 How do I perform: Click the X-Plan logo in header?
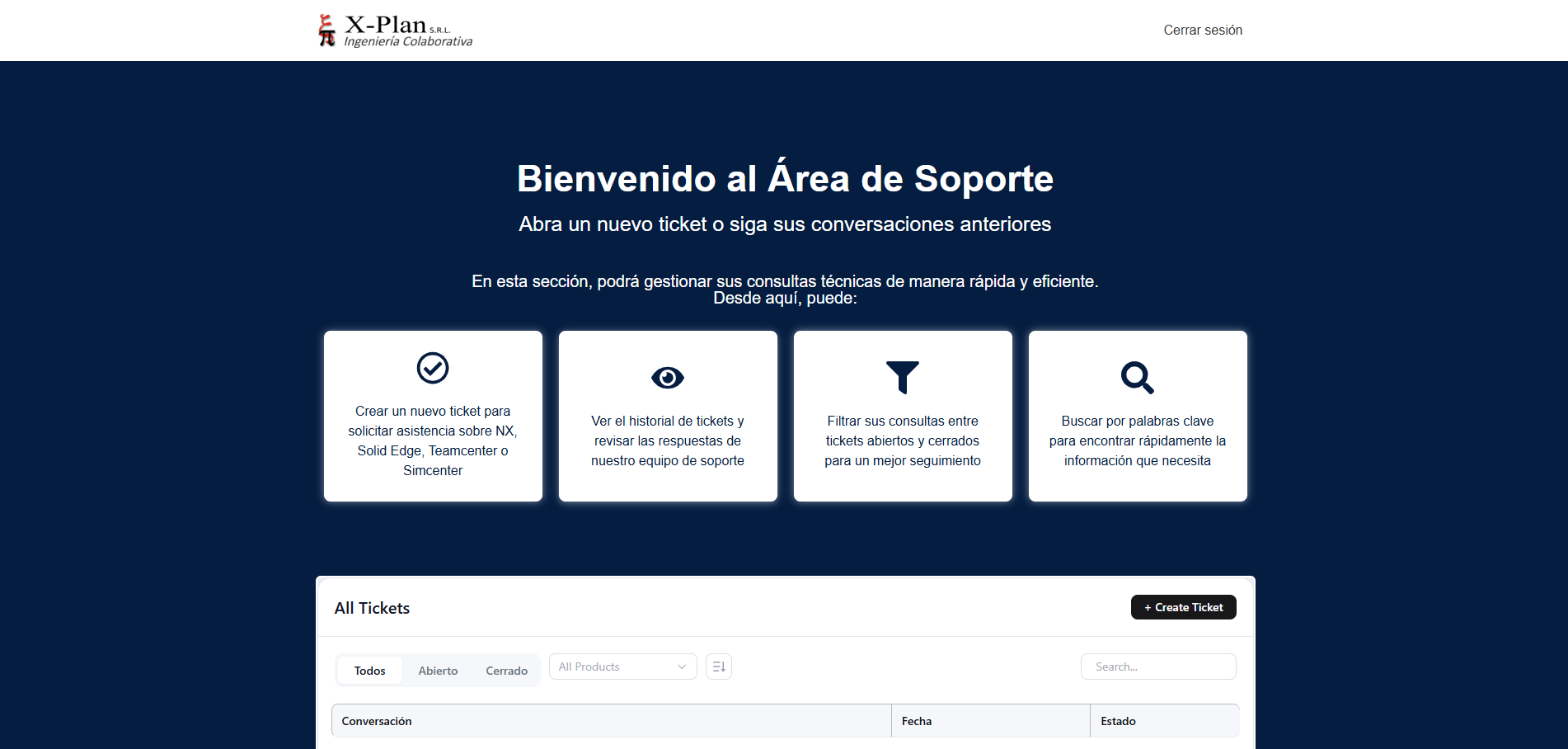coord(395,31)
